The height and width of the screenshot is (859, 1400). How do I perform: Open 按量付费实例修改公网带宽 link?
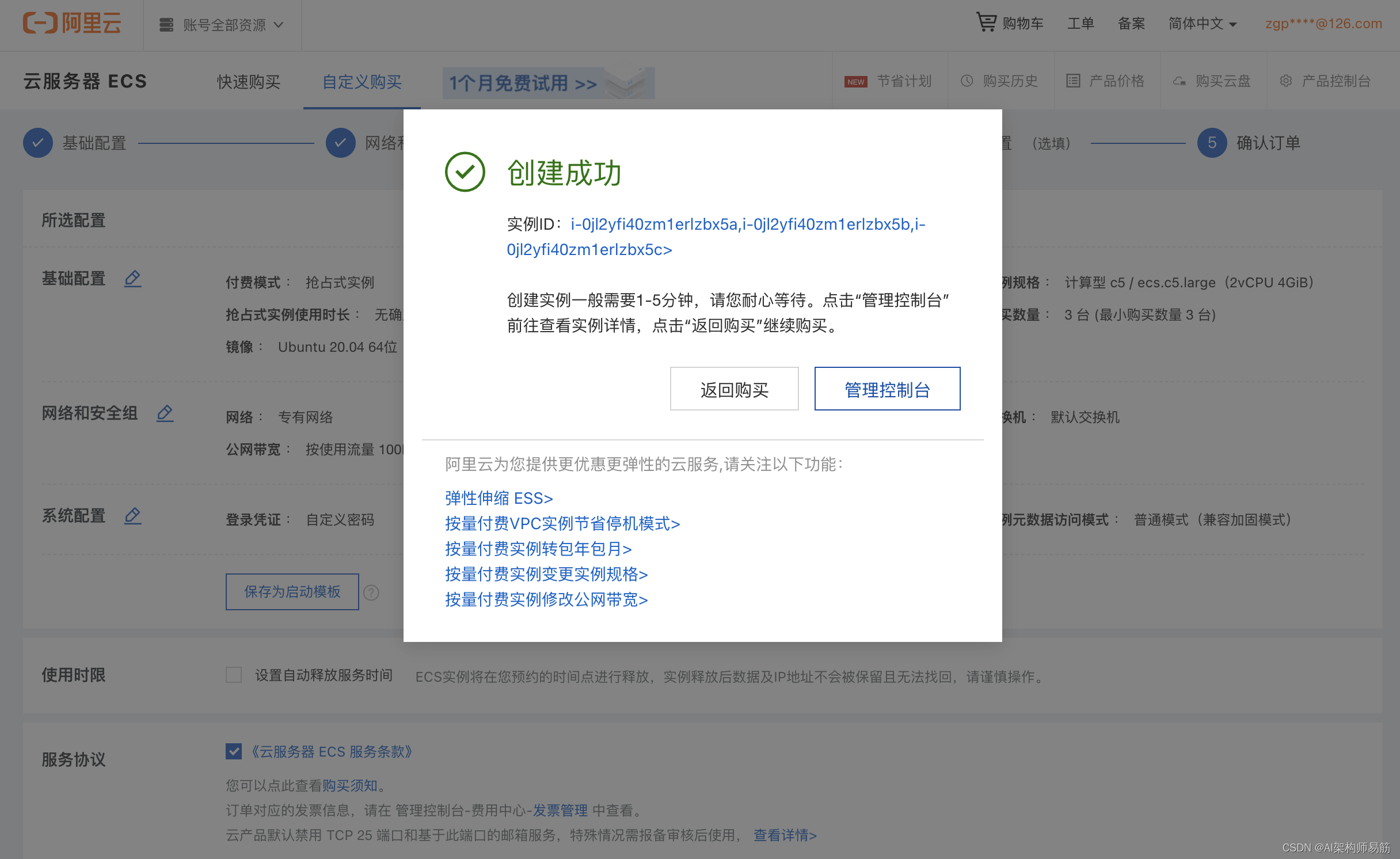(546, 599)
